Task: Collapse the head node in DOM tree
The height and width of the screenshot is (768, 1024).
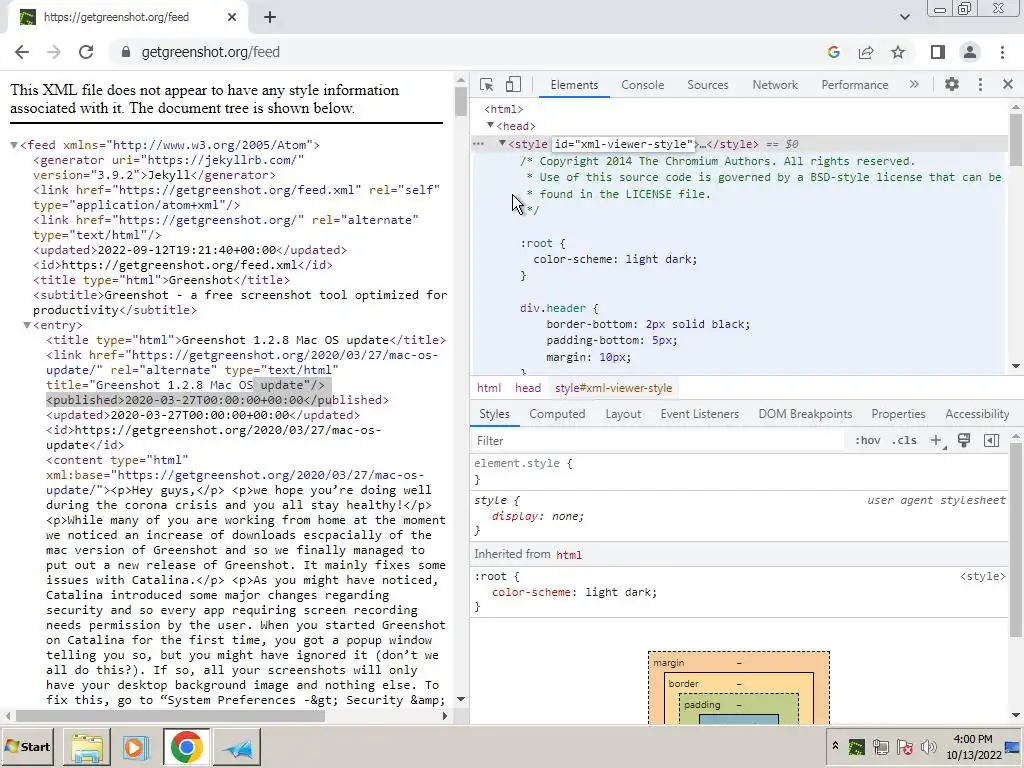Action: 490,125
